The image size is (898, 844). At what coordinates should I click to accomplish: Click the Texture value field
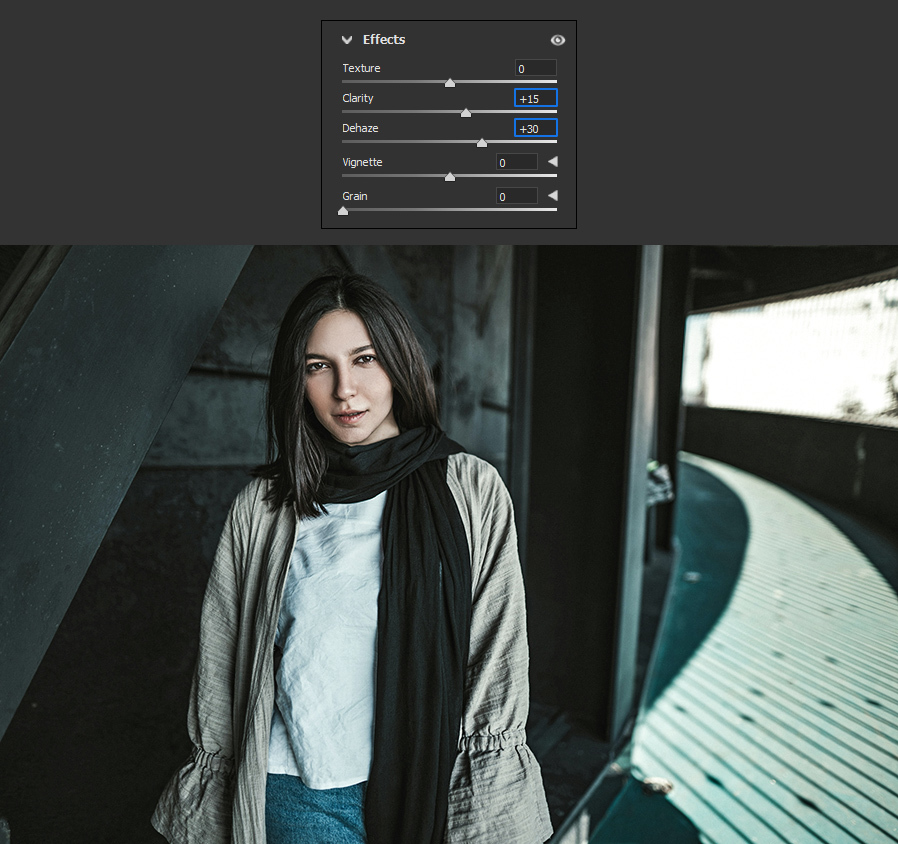pyautogui.click(x=535, y=68)
